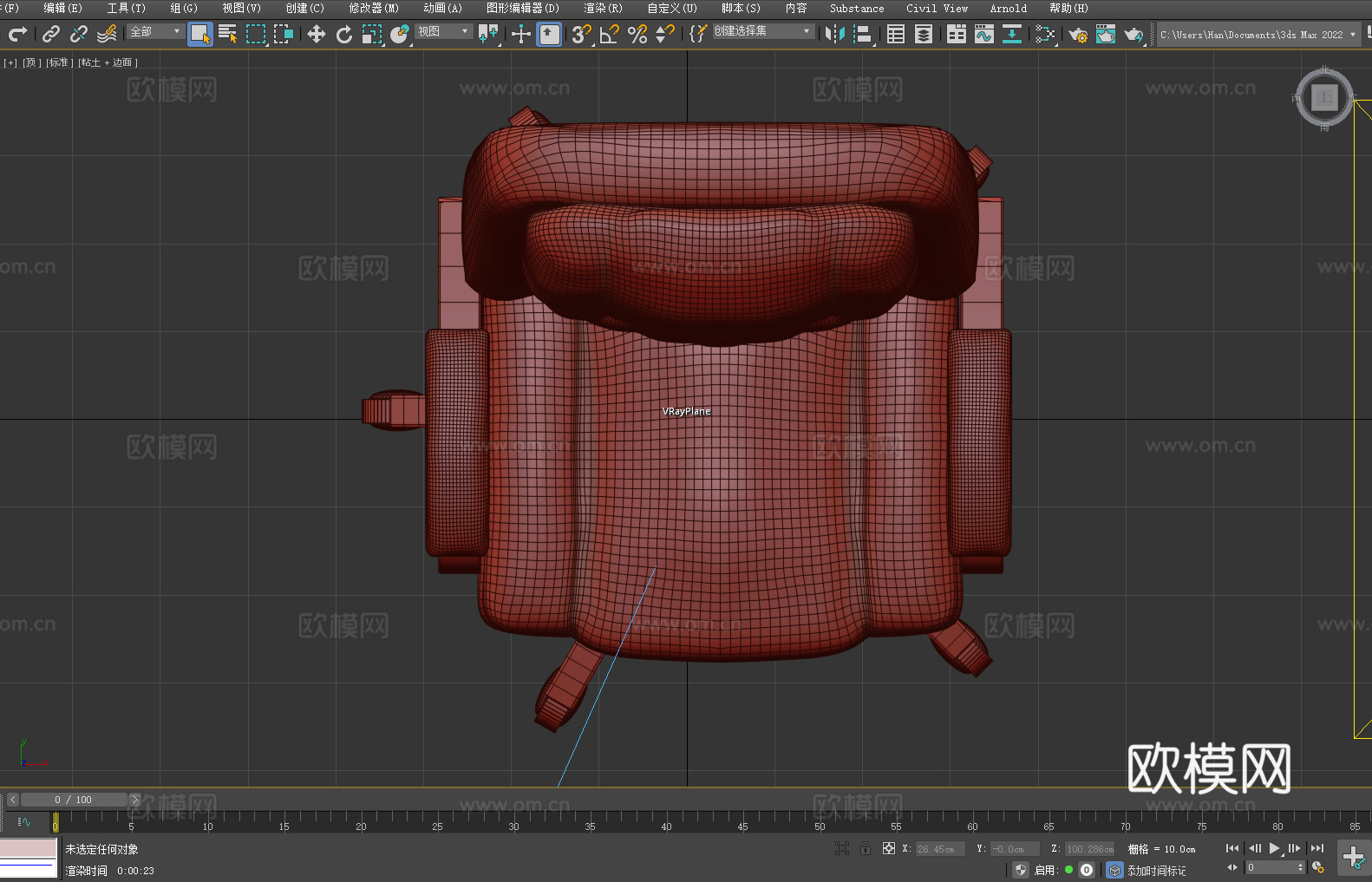1372x882 pixels.
Task: Open the 渲染(R) menu
Action: point(603,8)
